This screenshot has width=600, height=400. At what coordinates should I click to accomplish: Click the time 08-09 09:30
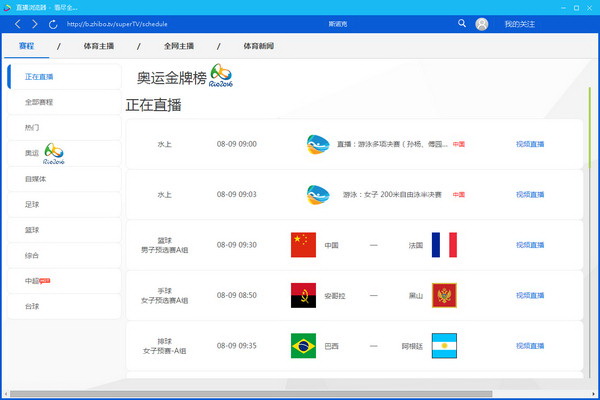click(x=236, y=245)
